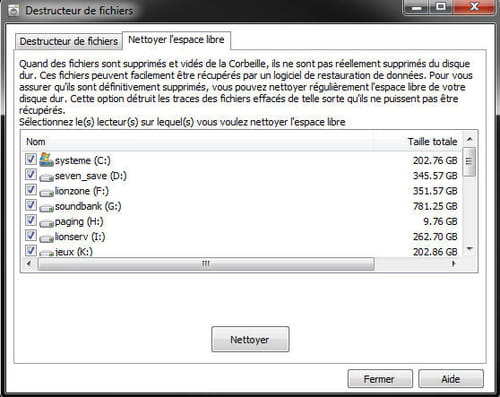Select the seven_save (D:) drive name
This screenshot has height=397, width=500.
[91, 176]
